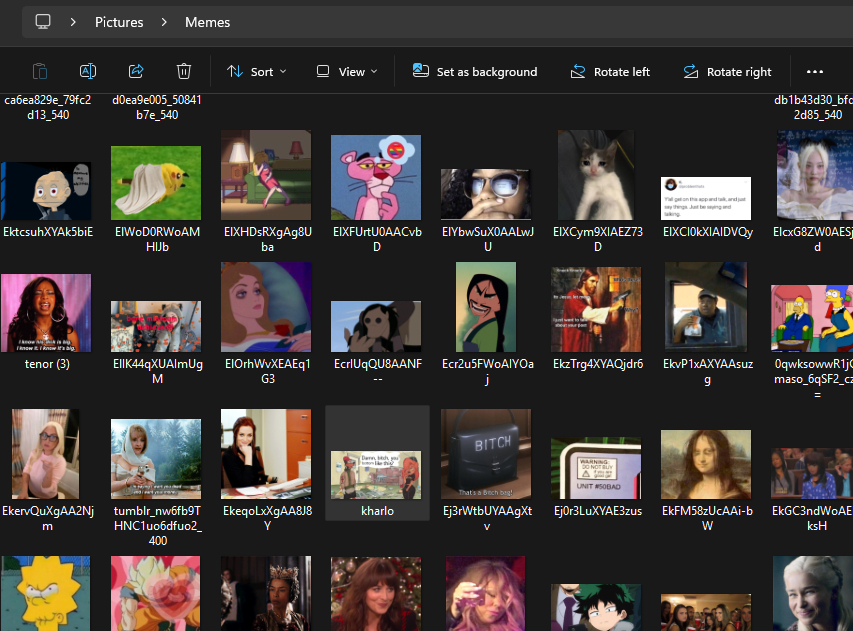Expand the chevron after the monitor icon
Viewport: 853px width, 631px height.
(x=72, y=22)
